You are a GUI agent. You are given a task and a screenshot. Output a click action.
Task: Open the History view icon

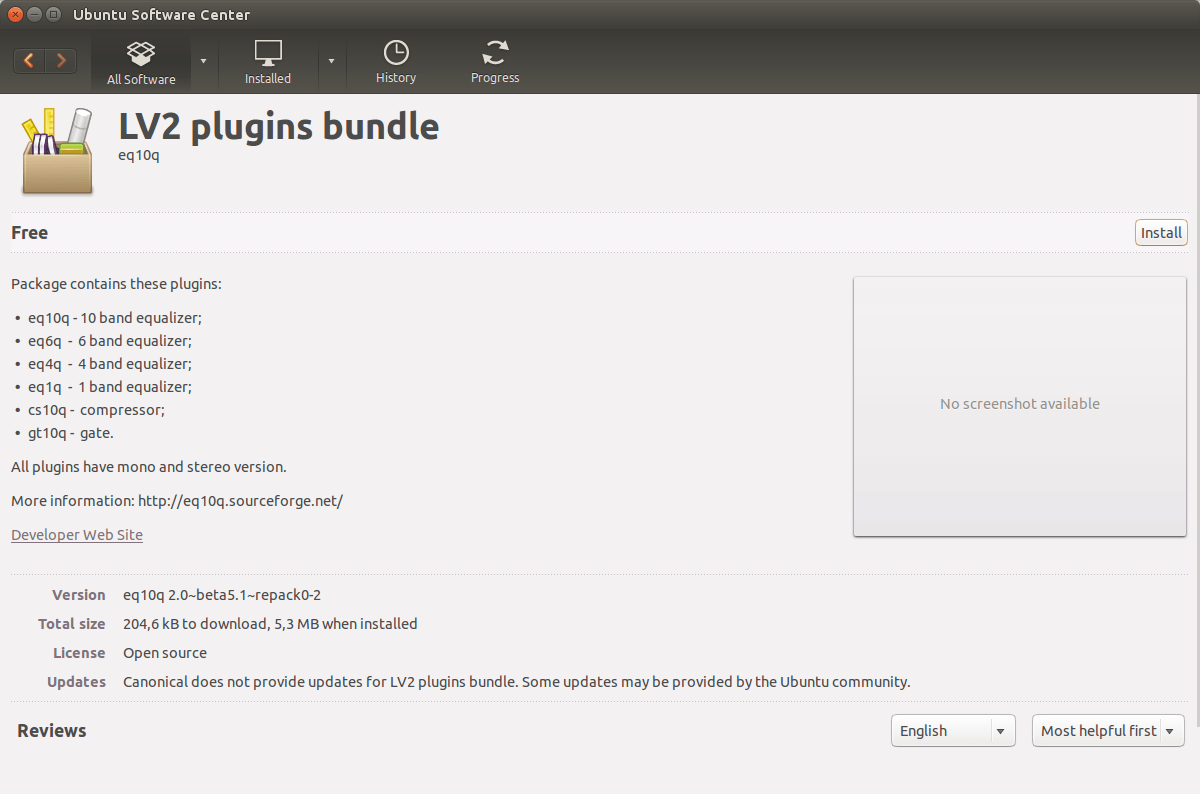[x=396, y=52]
